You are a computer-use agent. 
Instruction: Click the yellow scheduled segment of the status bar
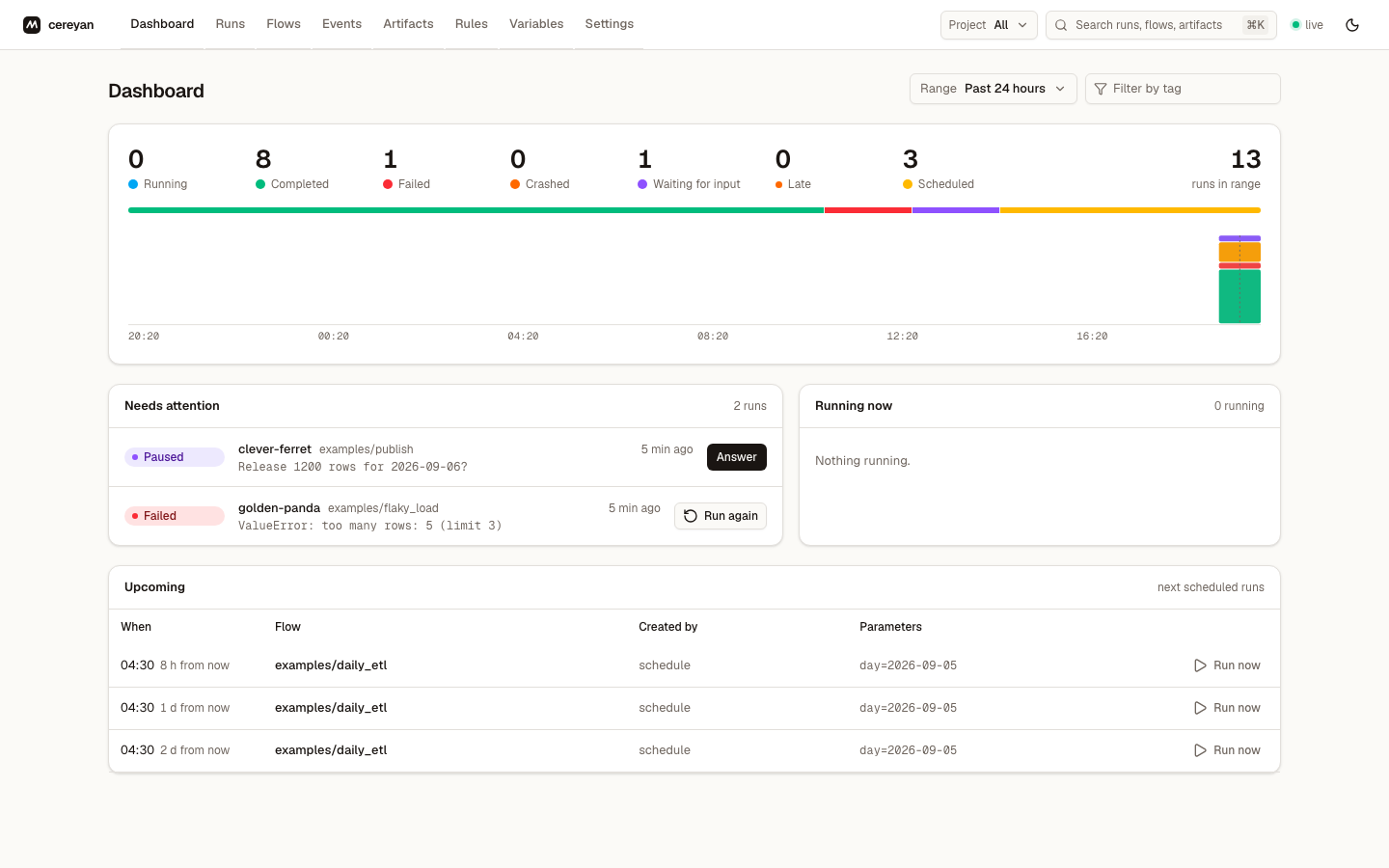1130,210
